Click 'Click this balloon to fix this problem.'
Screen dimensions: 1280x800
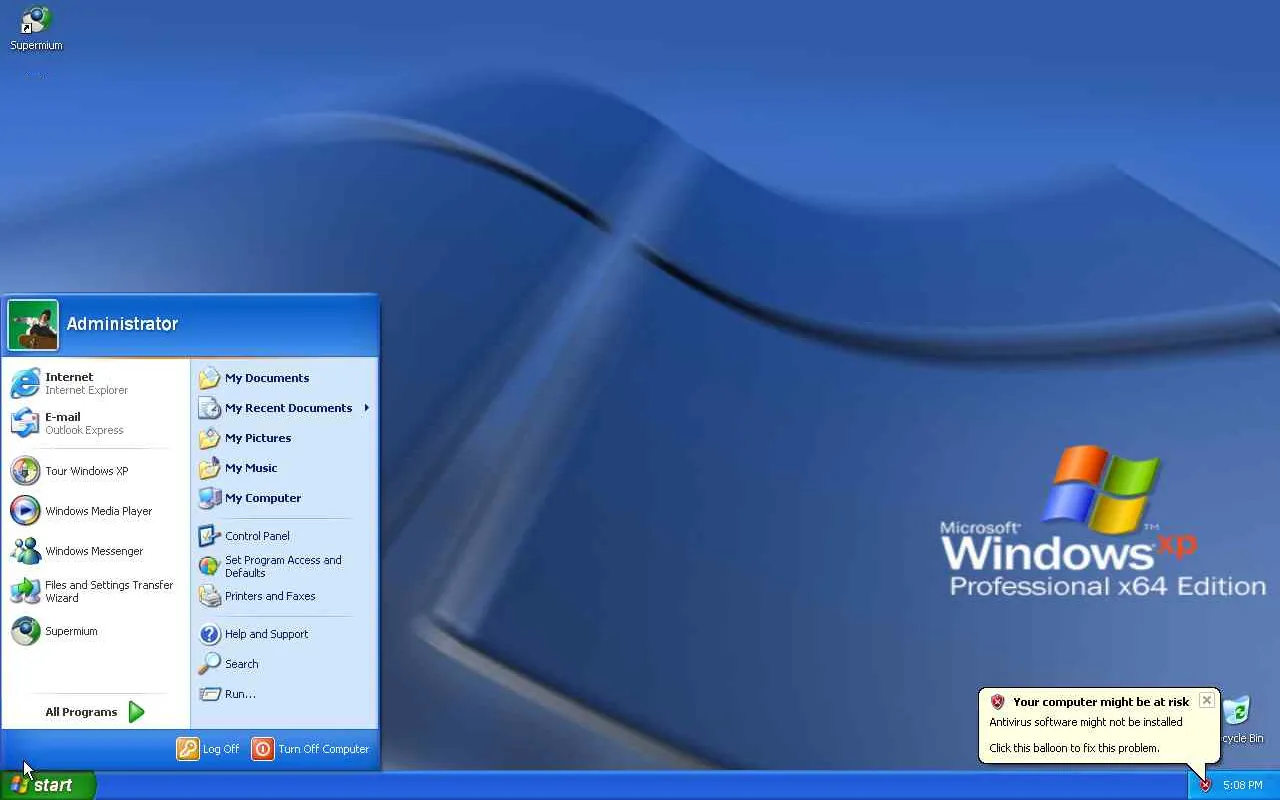pos(1074,748)
